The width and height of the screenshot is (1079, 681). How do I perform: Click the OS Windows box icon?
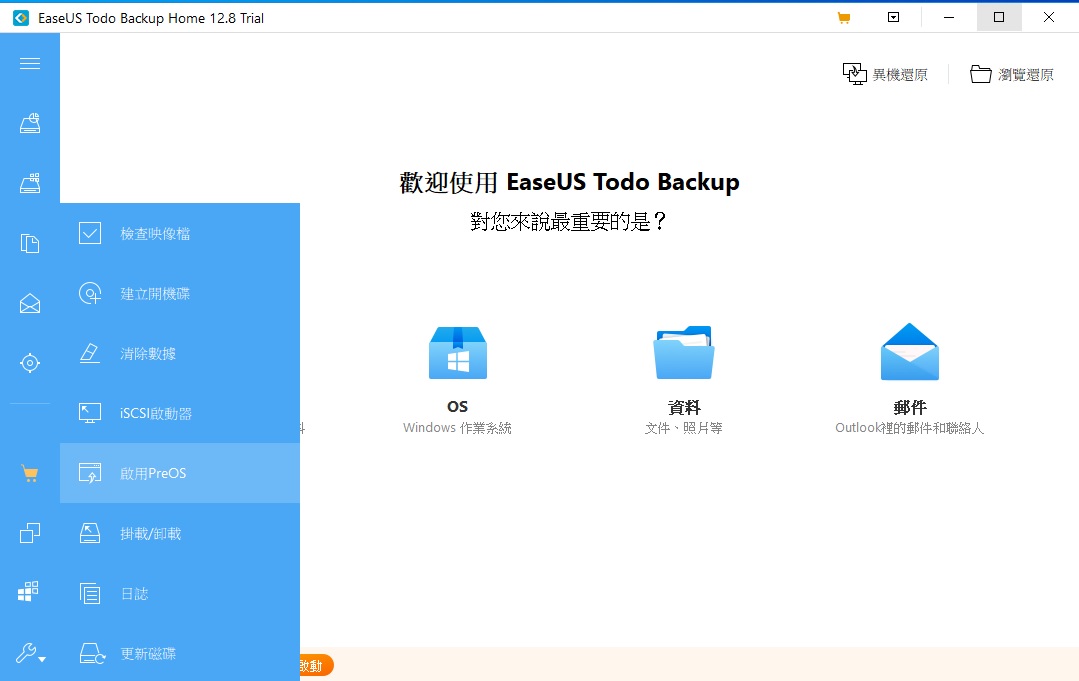[x=458, y=353]
